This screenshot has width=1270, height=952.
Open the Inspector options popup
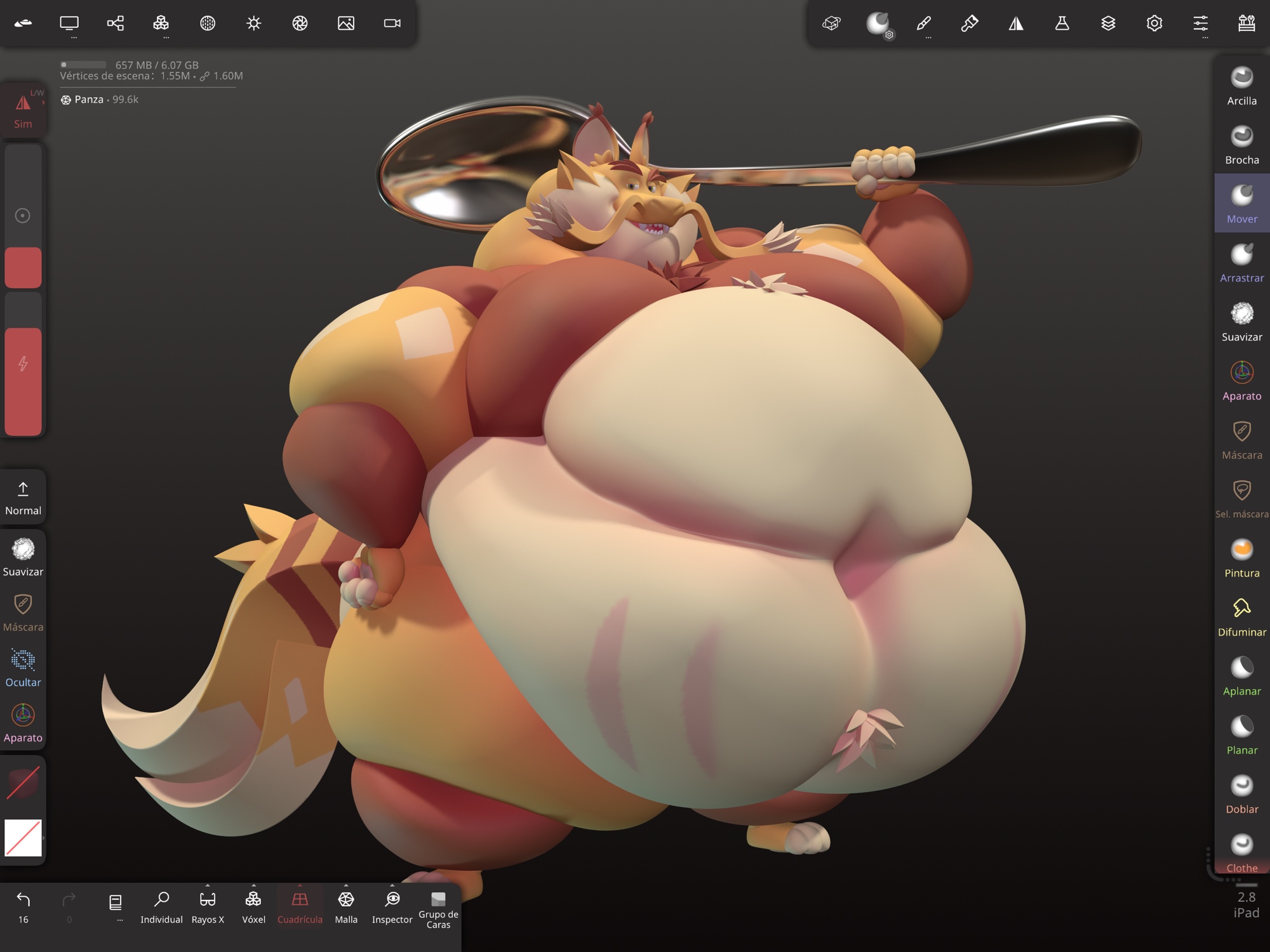(x=392, y=885)
